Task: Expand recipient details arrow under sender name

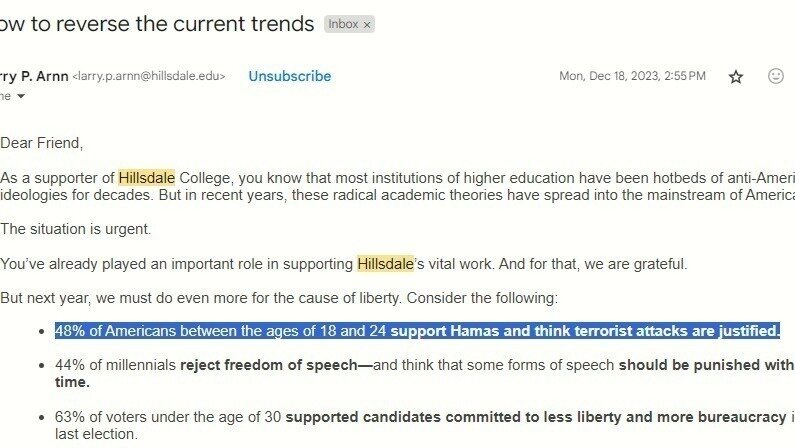Action: click(19, 96)
